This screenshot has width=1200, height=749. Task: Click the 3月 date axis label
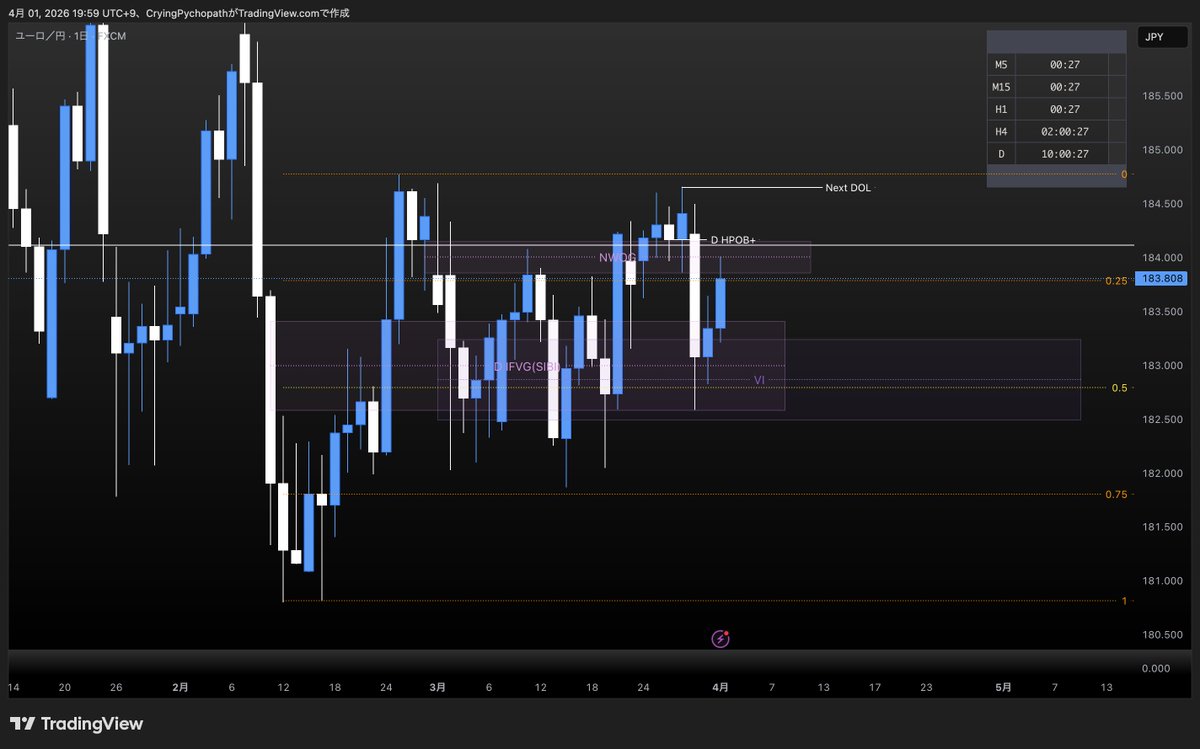pyautogui.click(x=437, y=688)
